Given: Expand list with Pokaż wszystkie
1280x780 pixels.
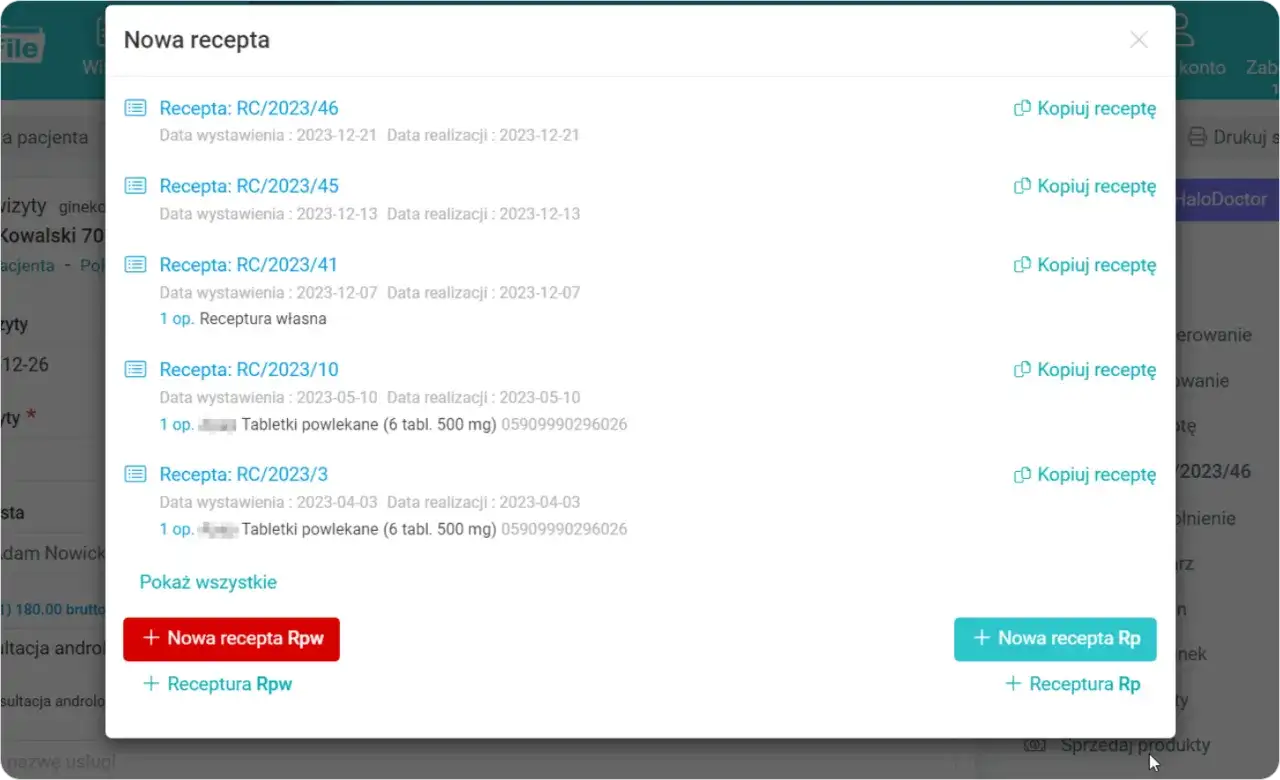Looking at the screenshot, I should point(208,582).
